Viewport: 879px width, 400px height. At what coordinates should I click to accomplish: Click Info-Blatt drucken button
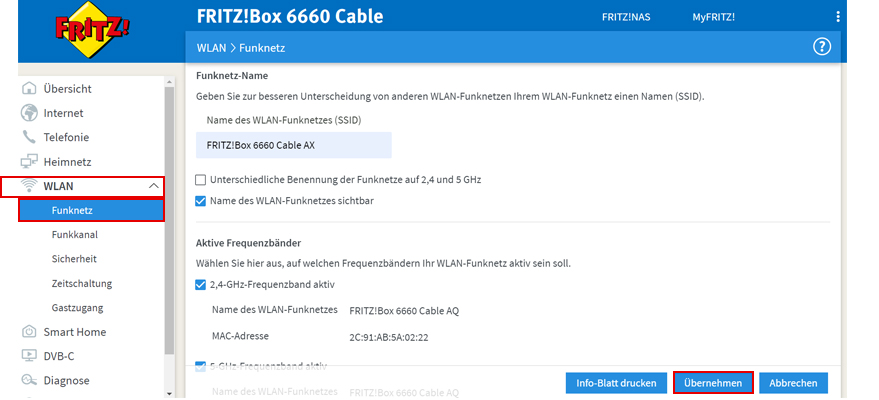point(616,383)
